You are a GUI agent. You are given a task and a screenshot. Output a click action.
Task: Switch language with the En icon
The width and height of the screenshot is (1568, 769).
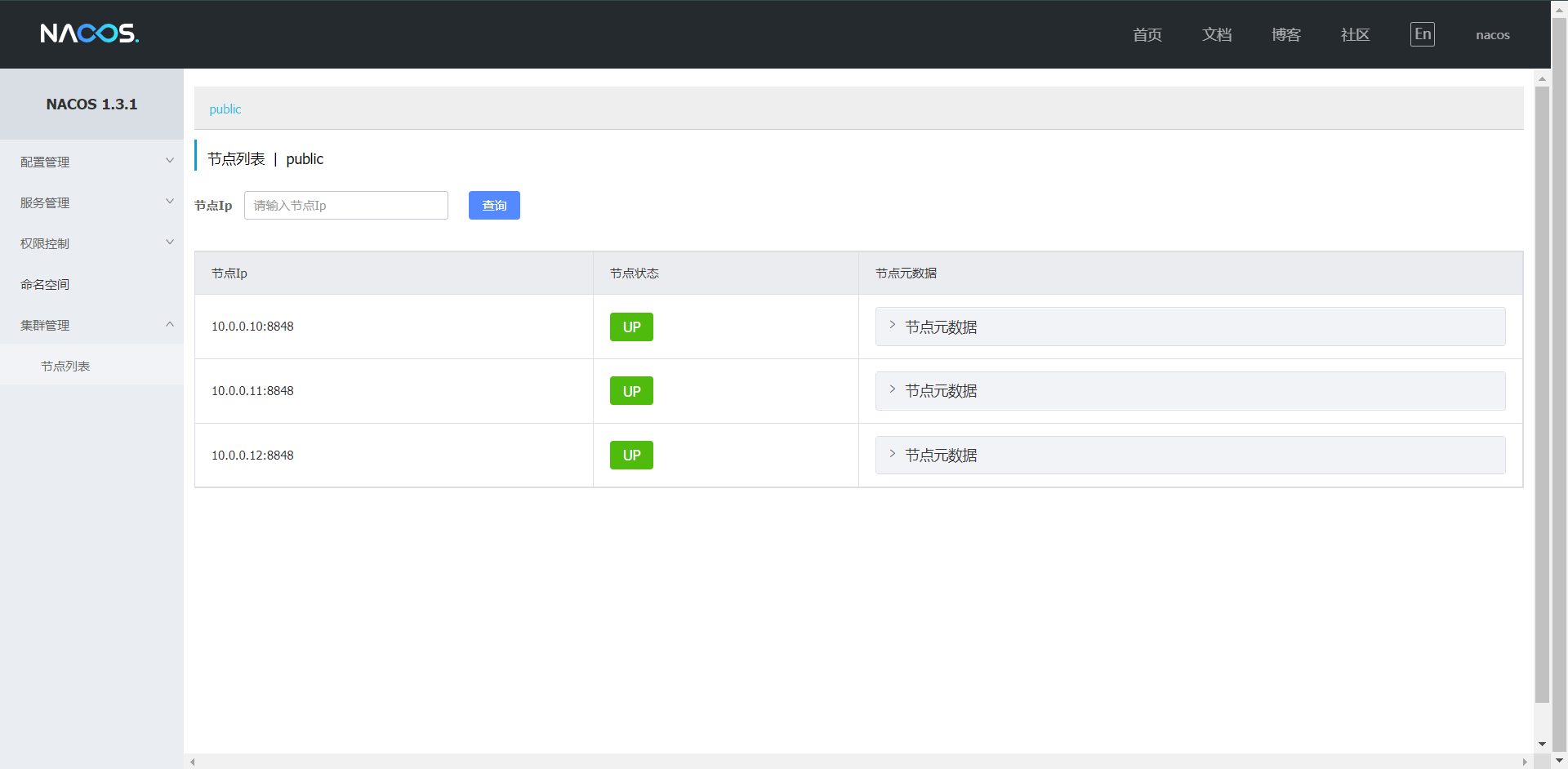pyautogui.click(x=1422, y=34)
